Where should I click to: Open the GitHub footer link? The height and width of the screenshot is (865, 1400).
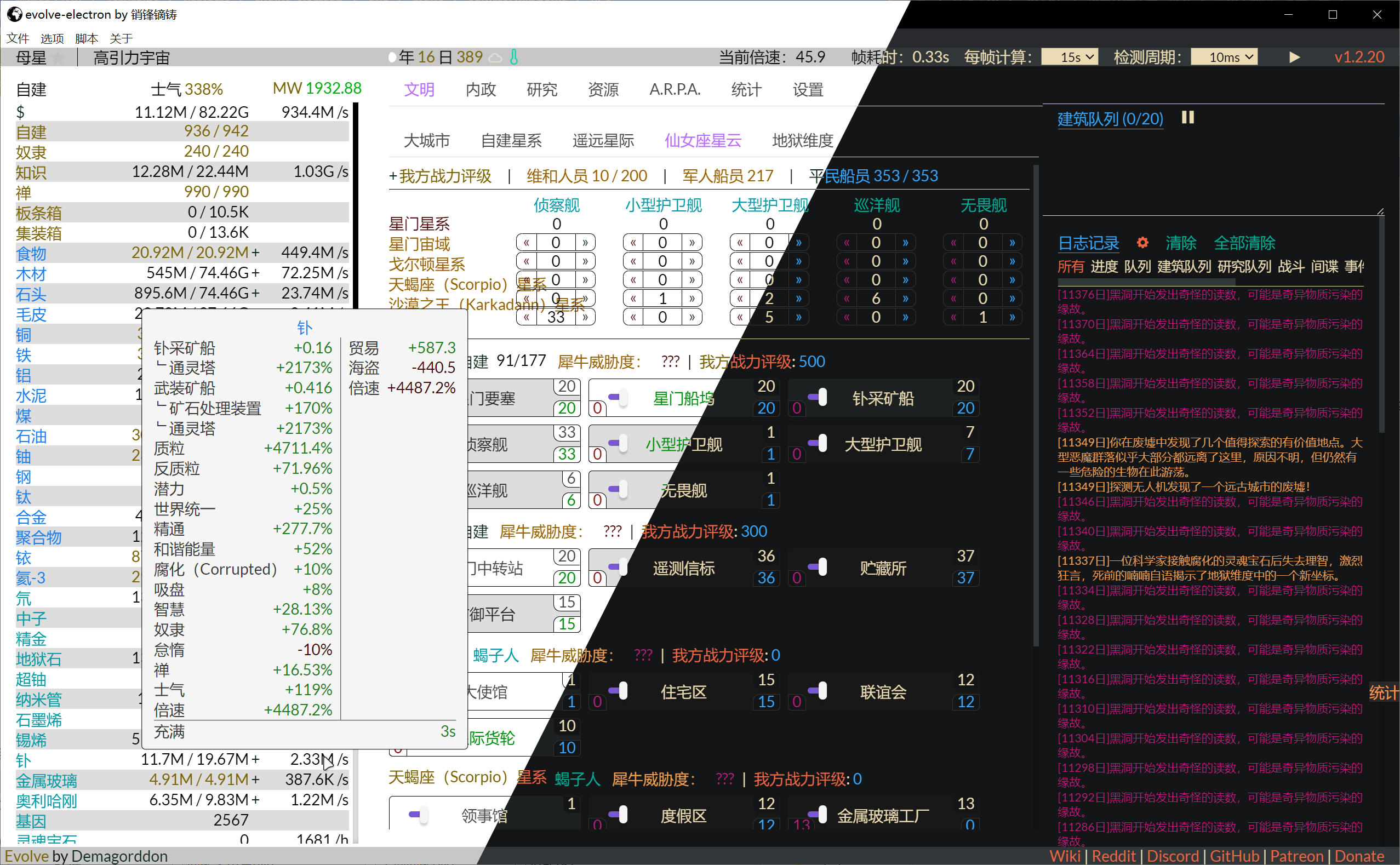[1234, 856]
